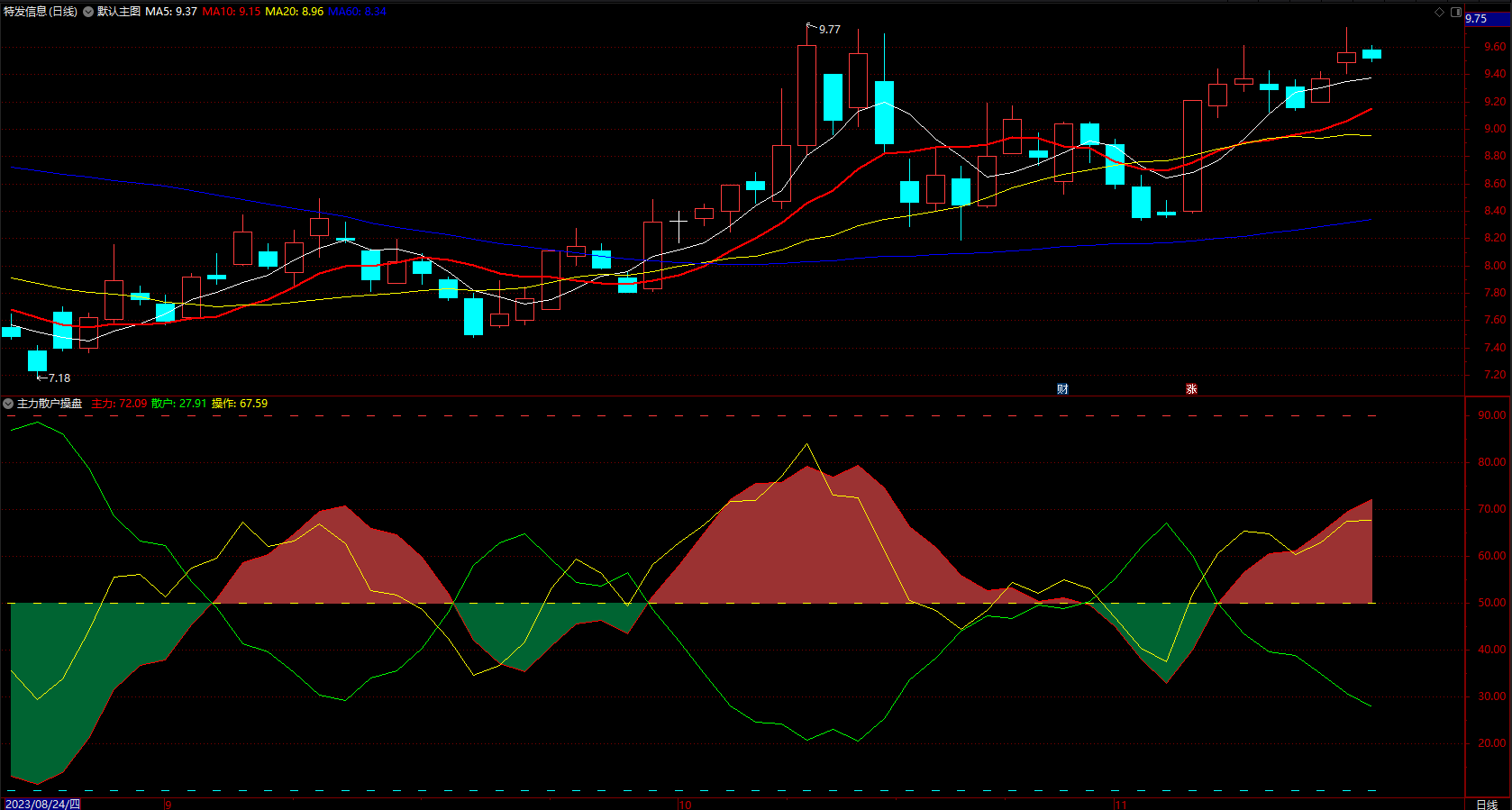Select the MA10: 9.15 indicator label
This screenshot has width=1512, height=810.
click(232, 12)
